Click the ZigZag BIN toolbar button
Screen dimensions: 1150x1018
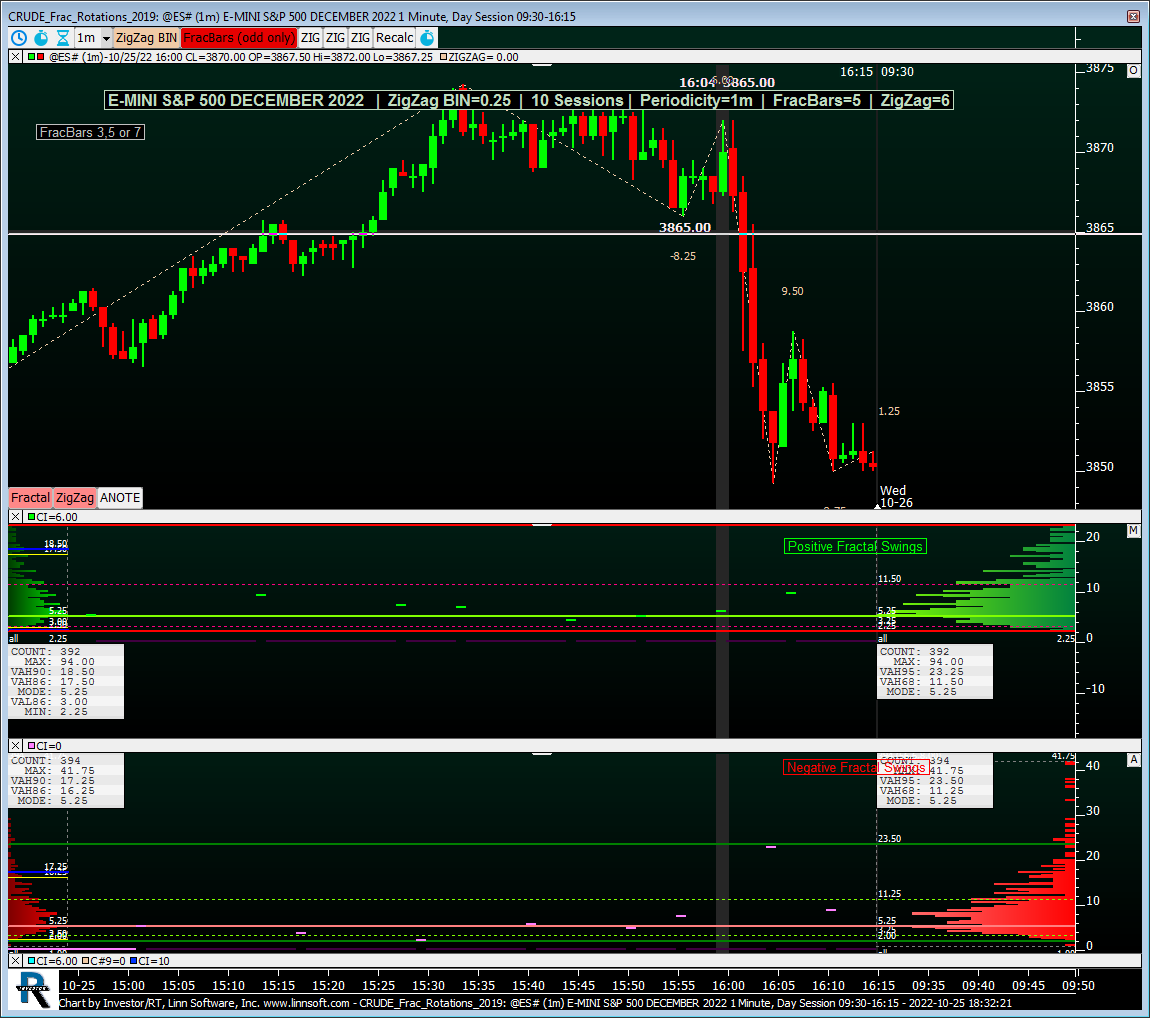click(146, 38)
